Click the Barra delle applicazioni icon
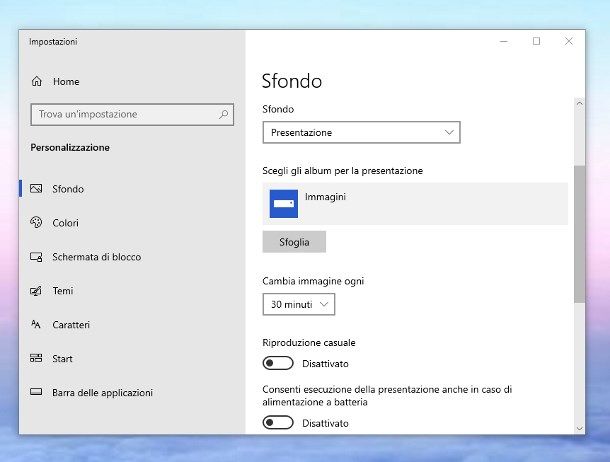Image resolution: width=610 pixels, height=462 pixels. 36,392
